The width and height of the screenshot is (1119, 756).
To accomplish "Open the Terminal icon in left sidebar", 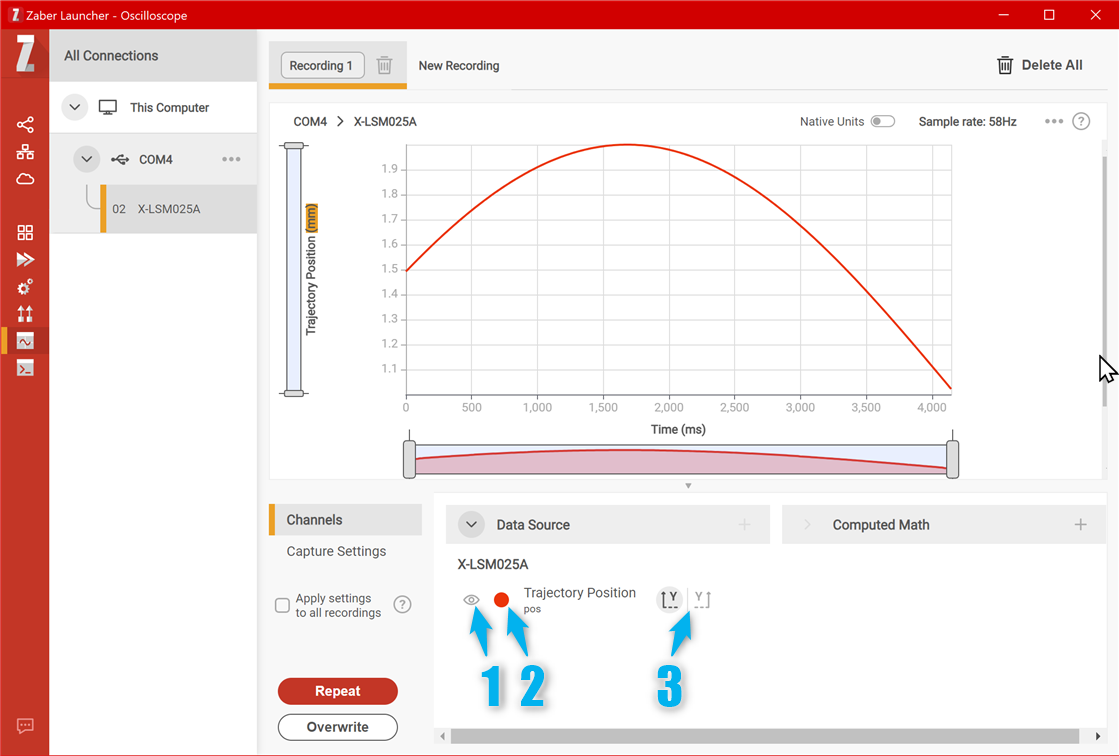I will [25, 368].
